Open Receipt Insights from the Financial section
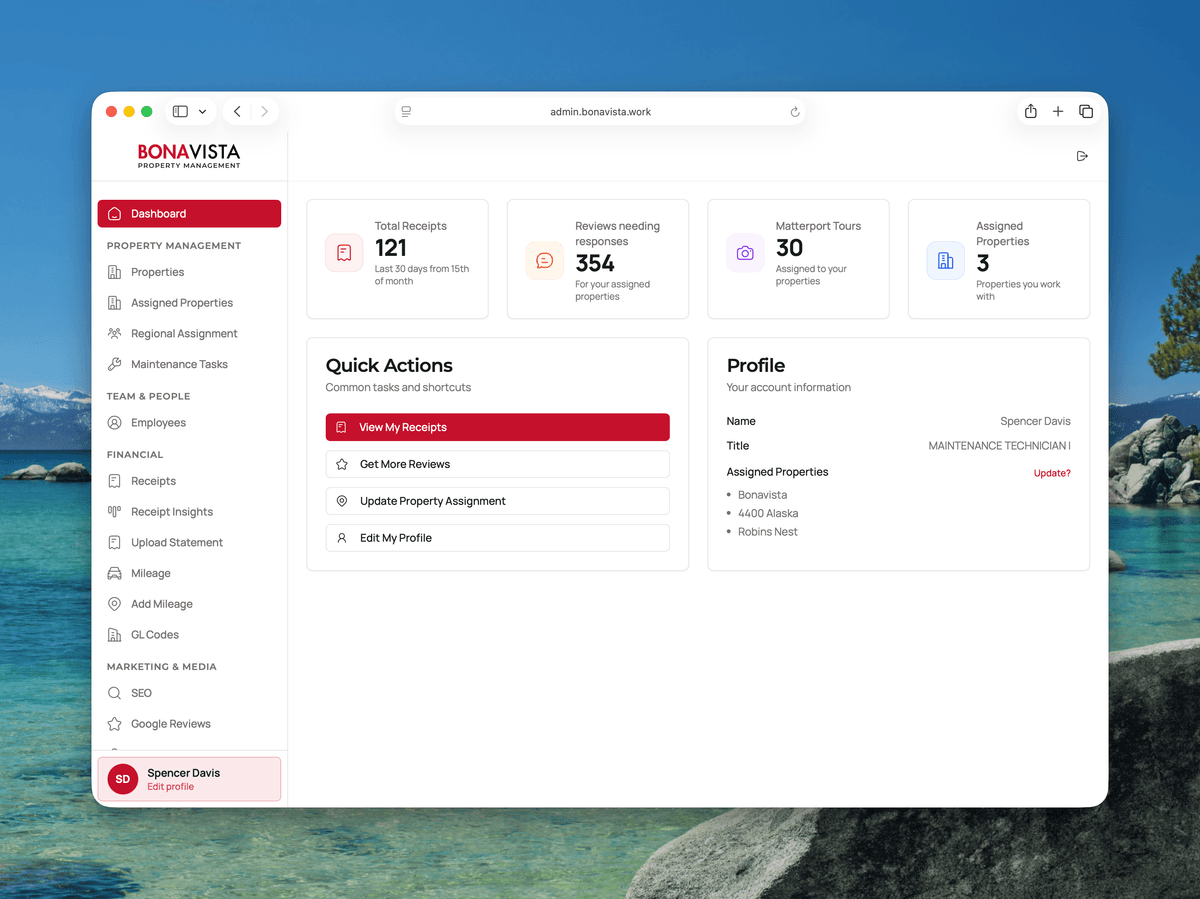Image resolution: width=1200 pixels, height=899 pixels. coord(170,511)
